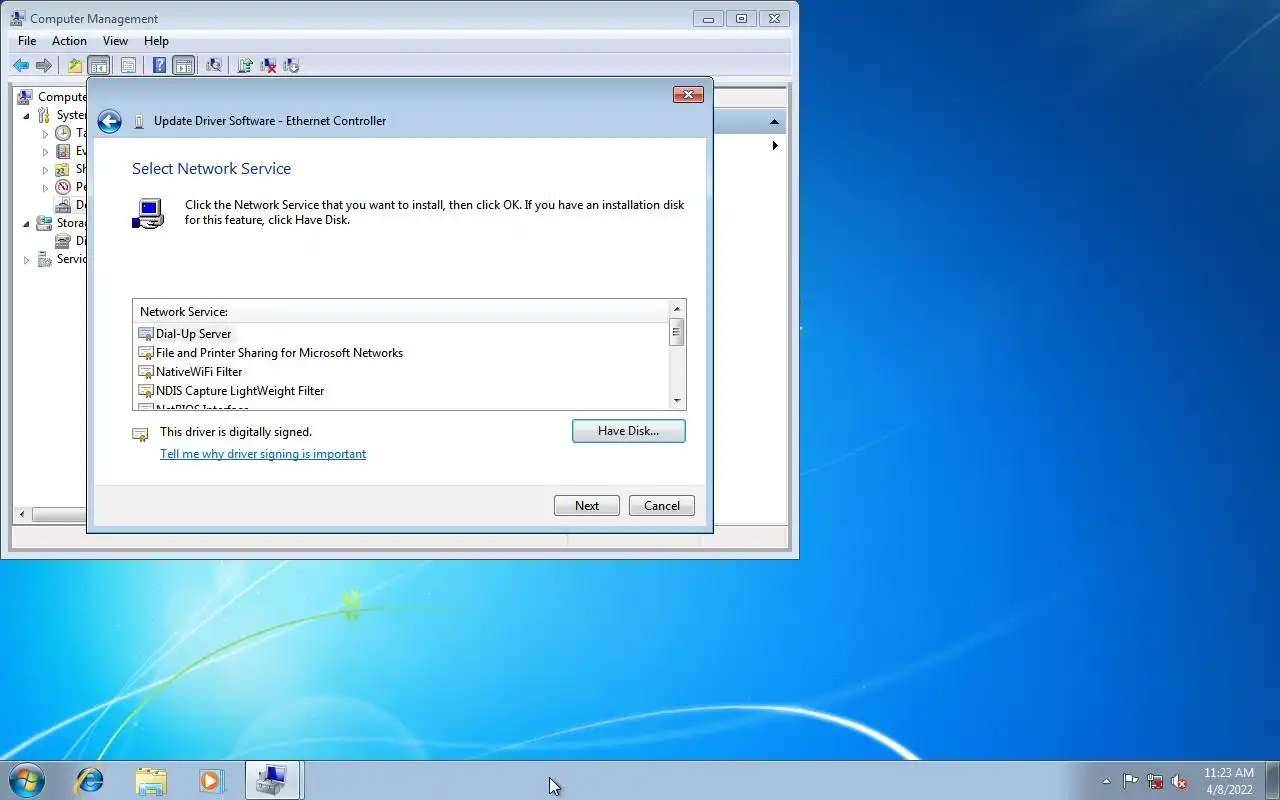Click the Action Center flag tray icon
The width and height of the screenshot is (1280, 800).
point(1130,781)
